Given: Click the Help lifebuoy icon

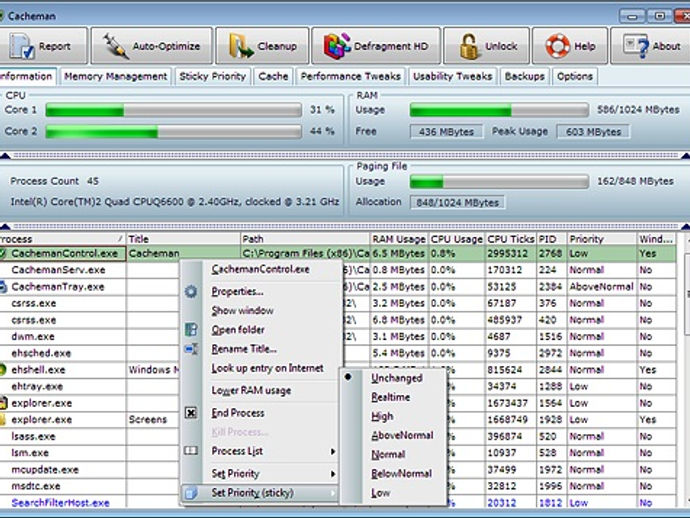Looking at the screenshot, I should tap(558, 46).
